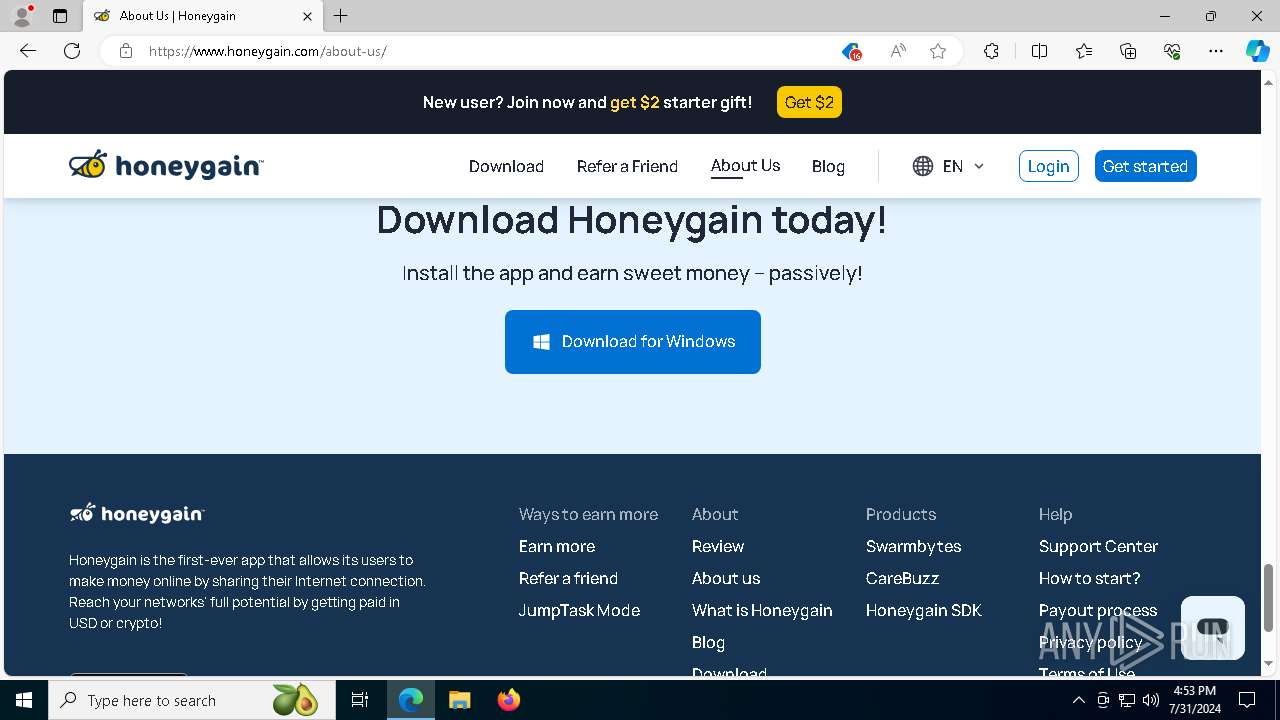Reload the page with refresh icon
This screenshot has height=720, width=1280.
click(72, 51)
